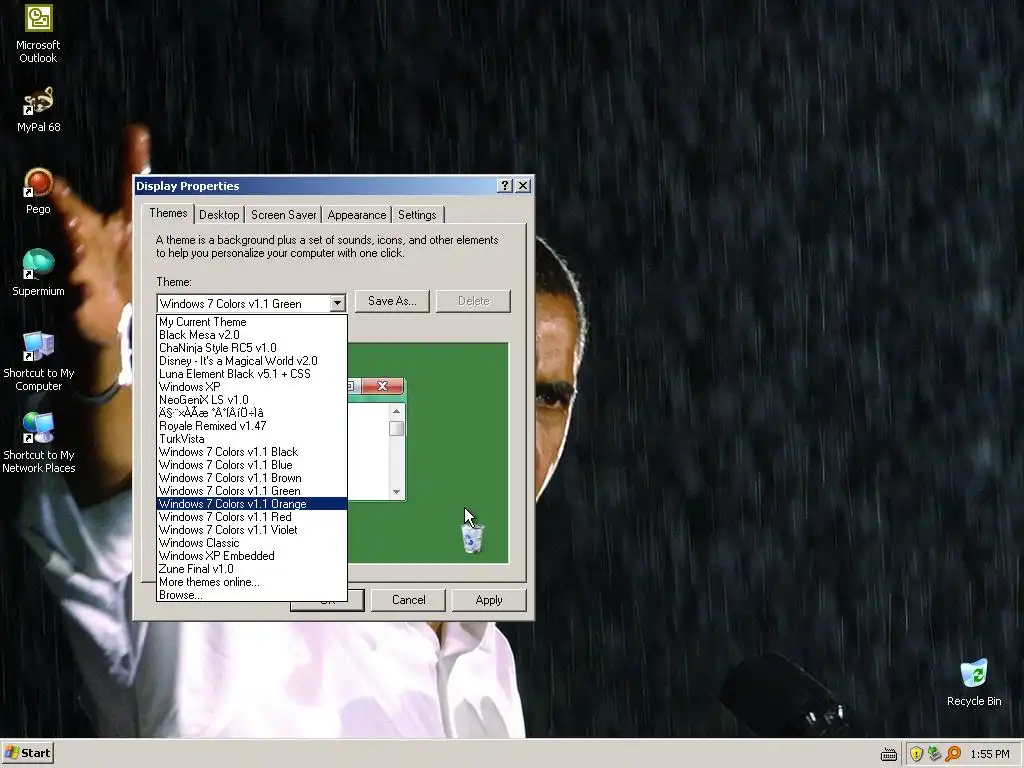Select the Shortcut to My Network Places icon
1024x768 pixels.
(x=38, y=443)
